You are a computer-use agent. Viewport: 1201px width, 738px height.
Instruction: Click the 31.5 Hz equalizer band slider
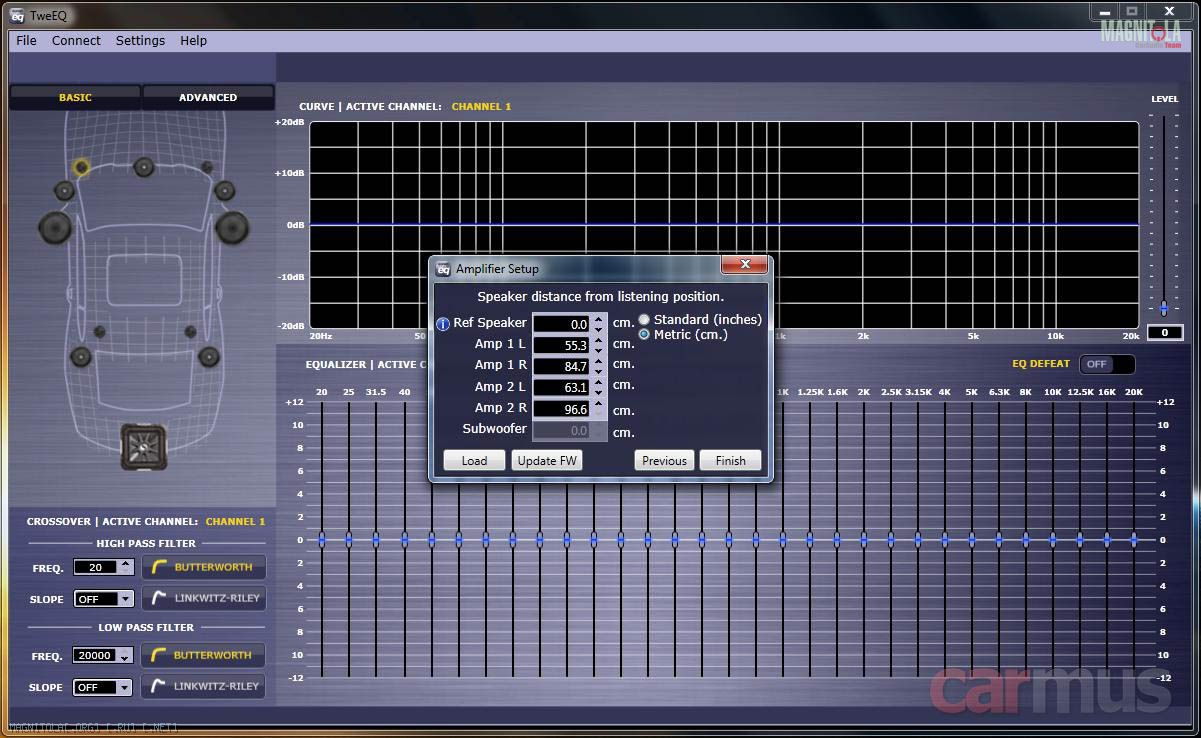[376, 539]
